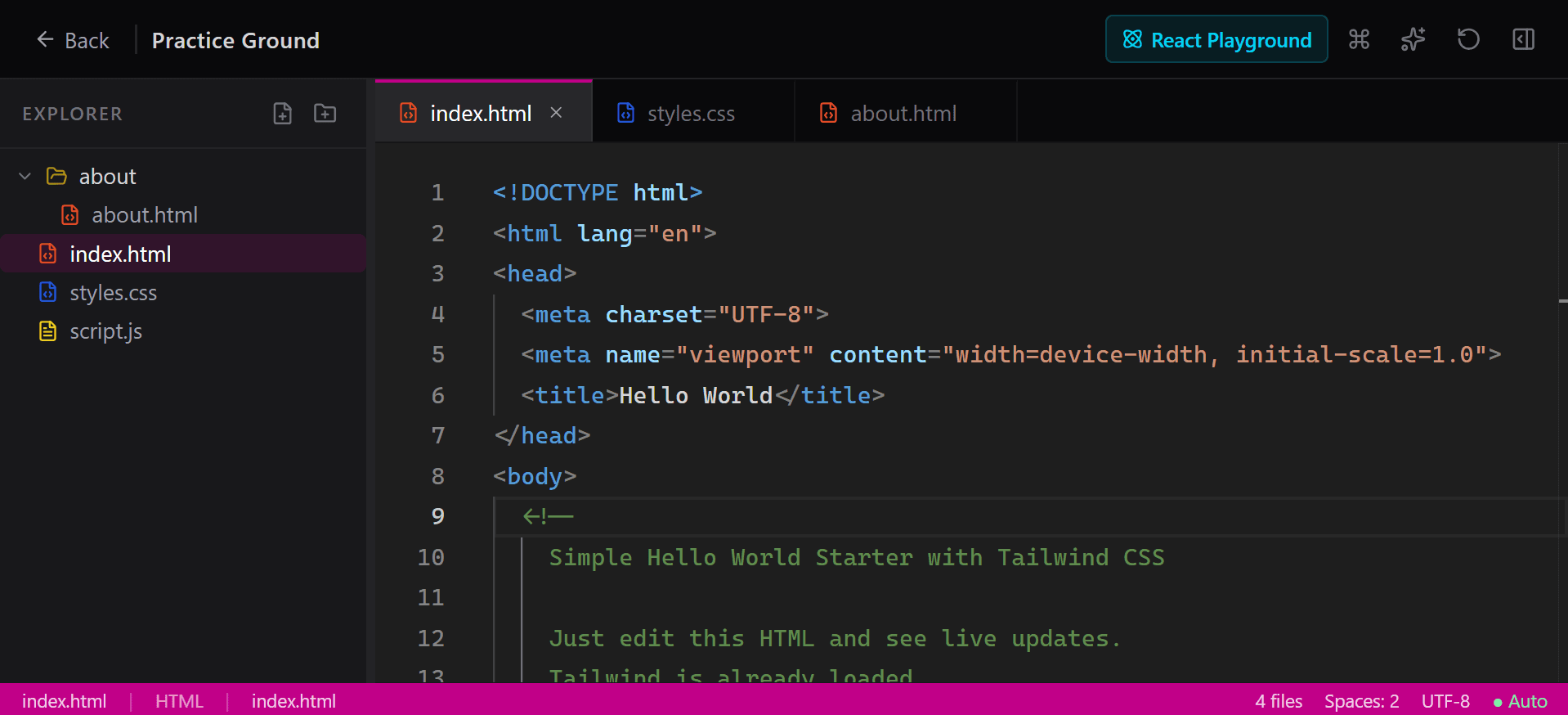Click the about.html tab file icon
Screen dimensions: 1568x715
click(x=828, y=113)
